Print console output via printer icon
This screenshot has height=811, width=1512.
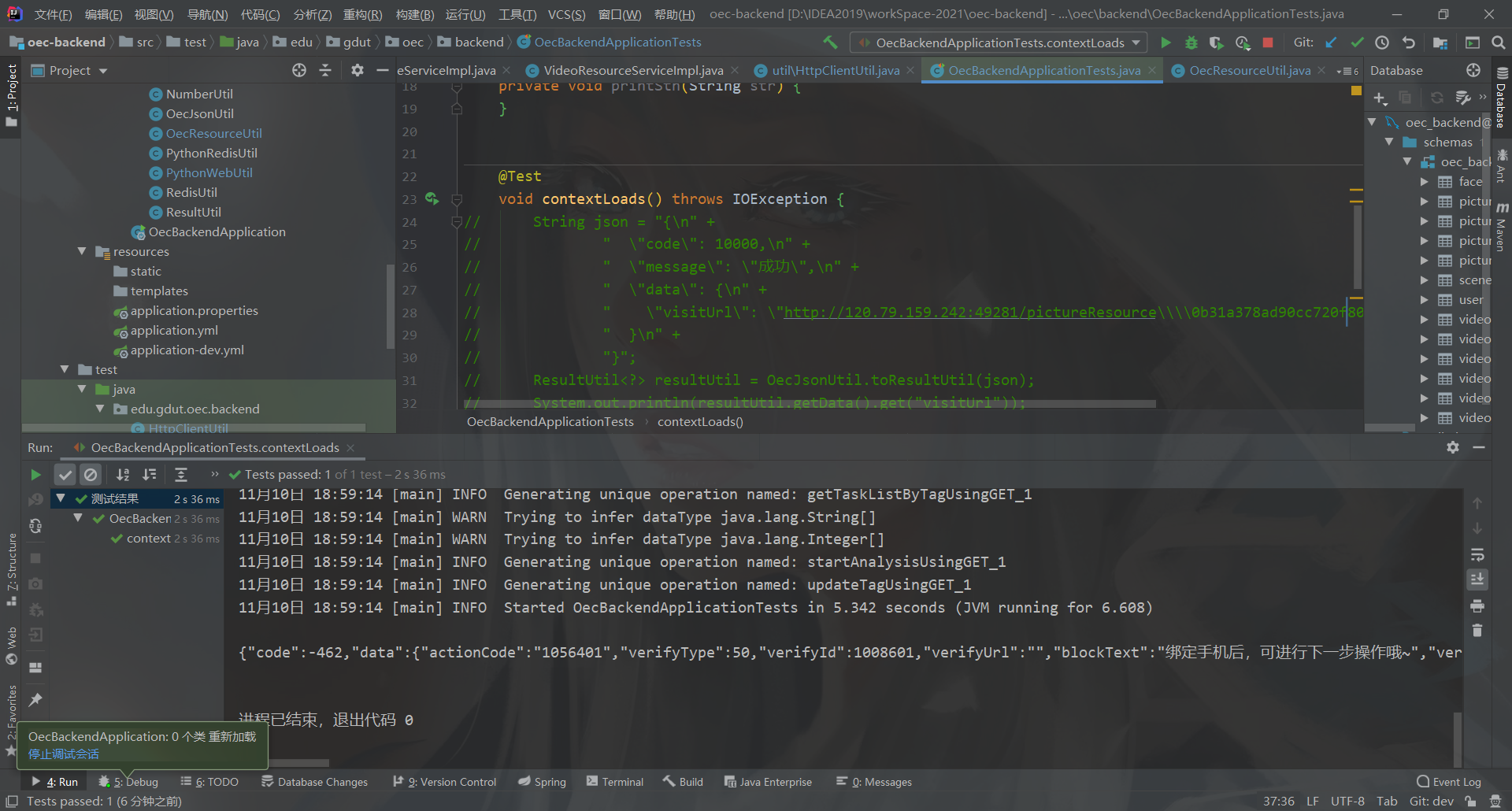1477,605
